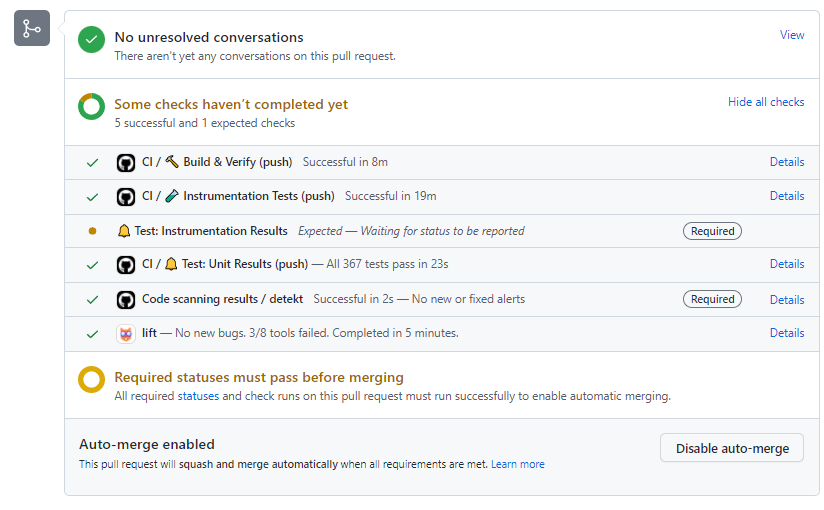This screenshot has width=824, height=510.
Task: Click 'Expected — Waiting for status to be reported'
Action: coord(411,231)
